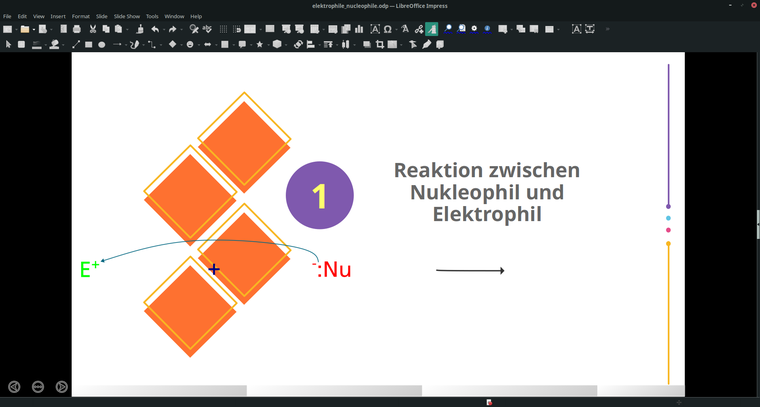
Task: Pick the Fill Color bucket swatch
Action: coord(54,45)
